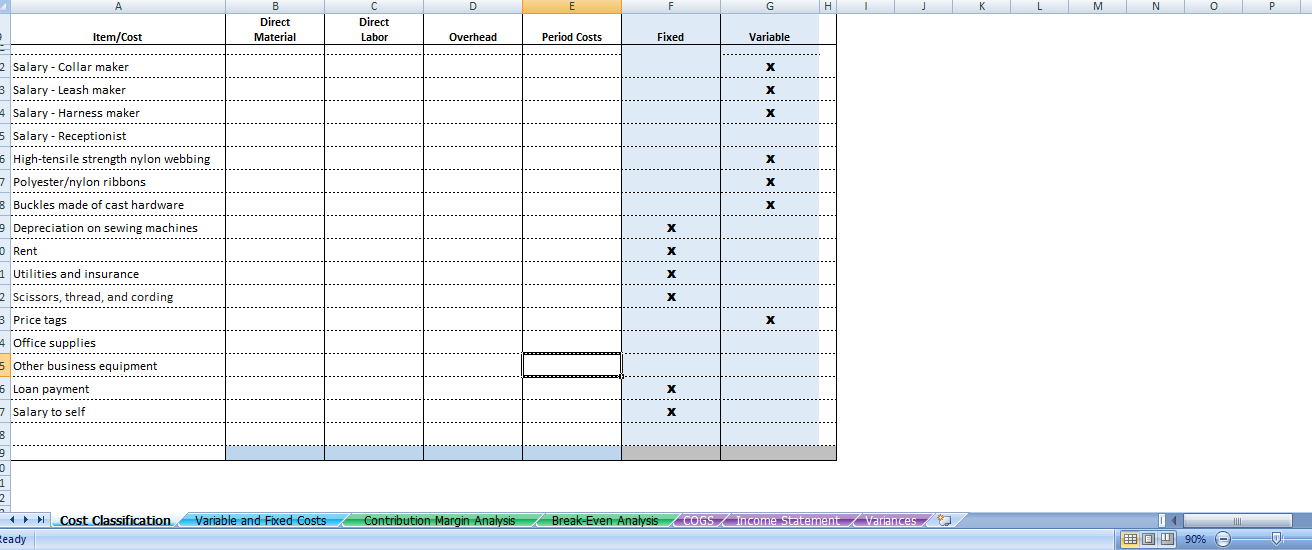Switch to Page Break Preview view
Image resolution: width=1312 pixels, height=550 pixels.
tap(1165, 539)
